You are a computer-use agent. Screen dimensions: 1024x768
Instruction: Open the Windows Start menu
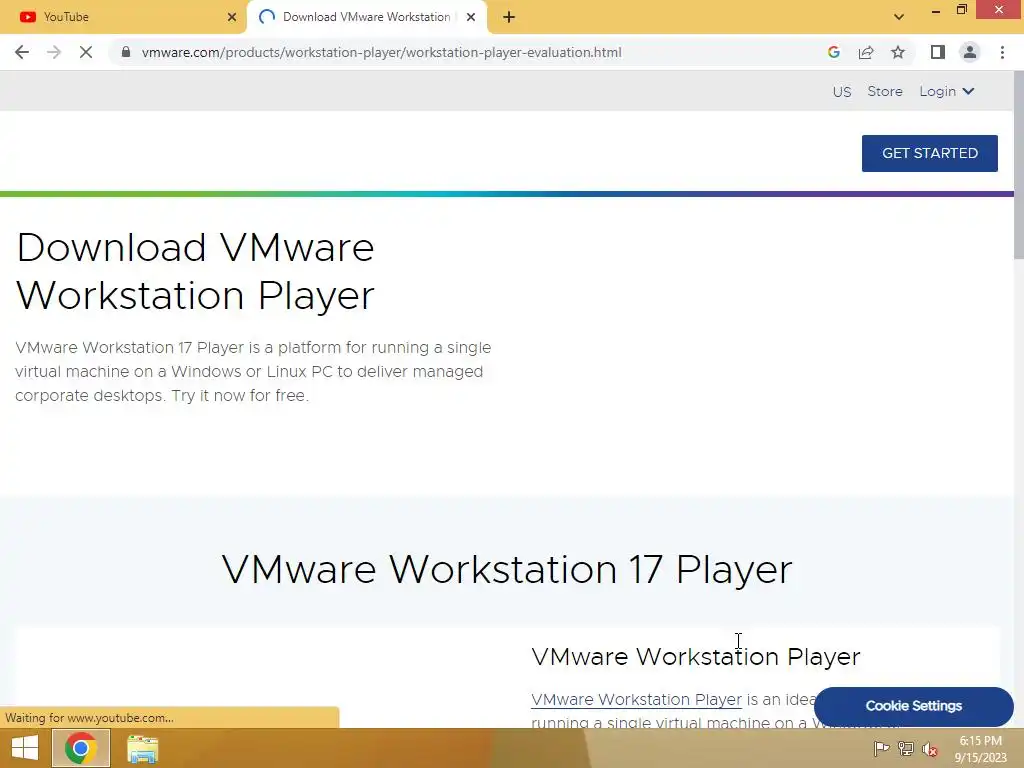coord(25,748)
